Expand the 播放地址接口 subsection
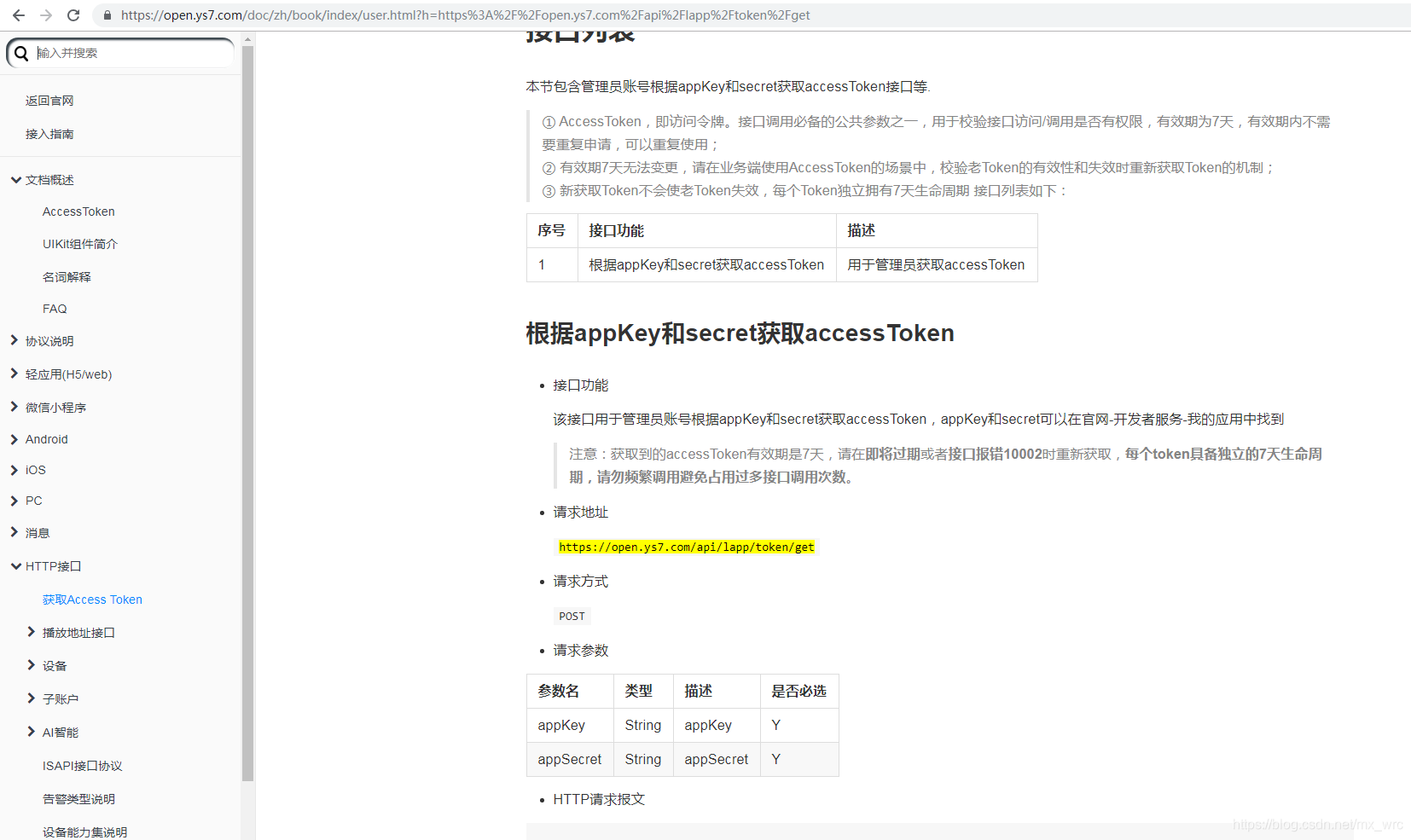 pyautogui.click(x=78, y=632)
